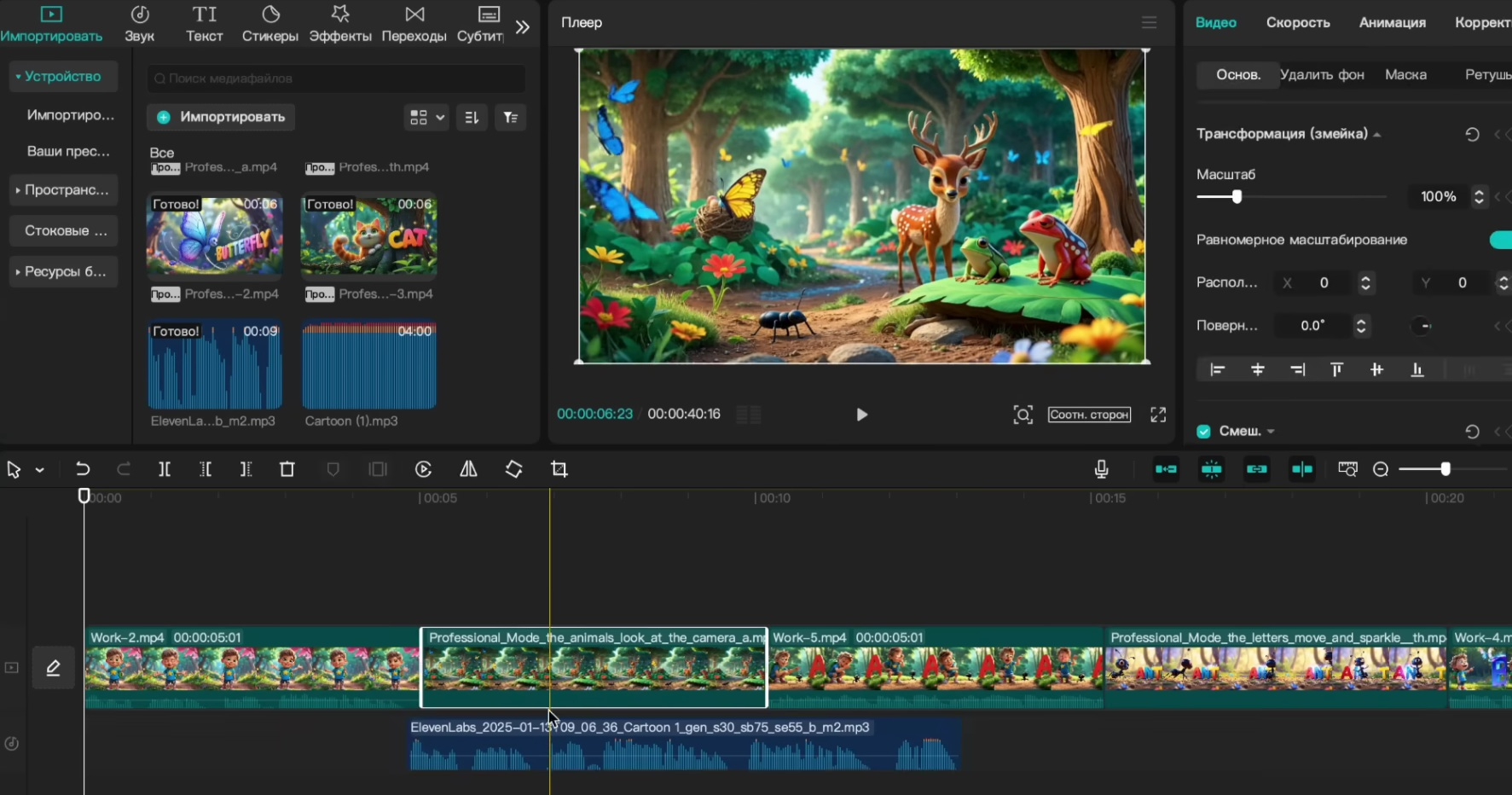Select the split clip tool
Viewport: 1512px width, 795px height.
[165, 469]
